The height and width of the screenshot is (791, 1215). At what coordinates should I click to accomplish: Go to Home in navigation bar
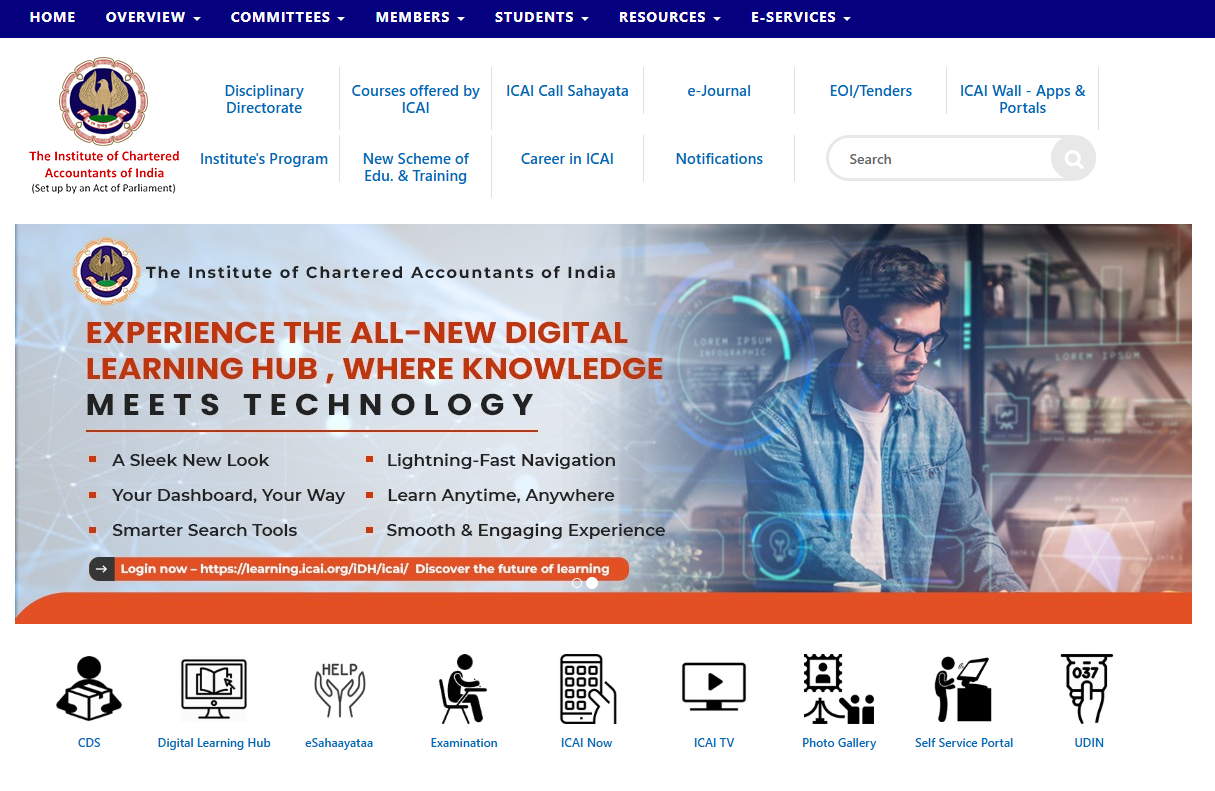click(x=52, y=17)
